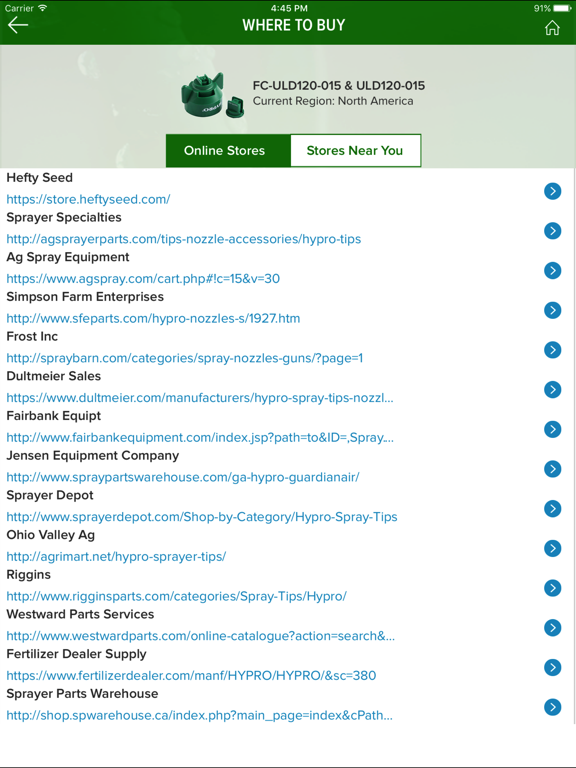Screen dimensions: 576x768
Task: Select the Fairbank Equipt store name
Action: [53, 415]
